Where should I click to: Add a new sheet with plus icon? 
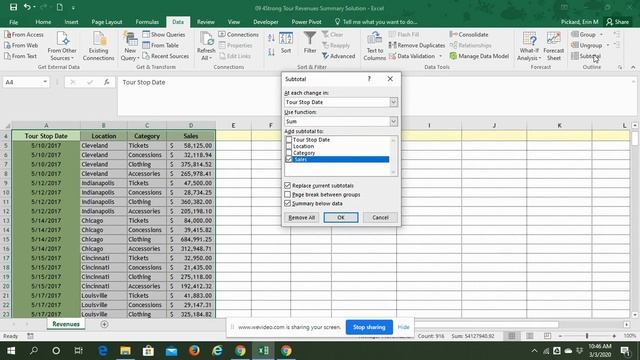pos(104,324)
